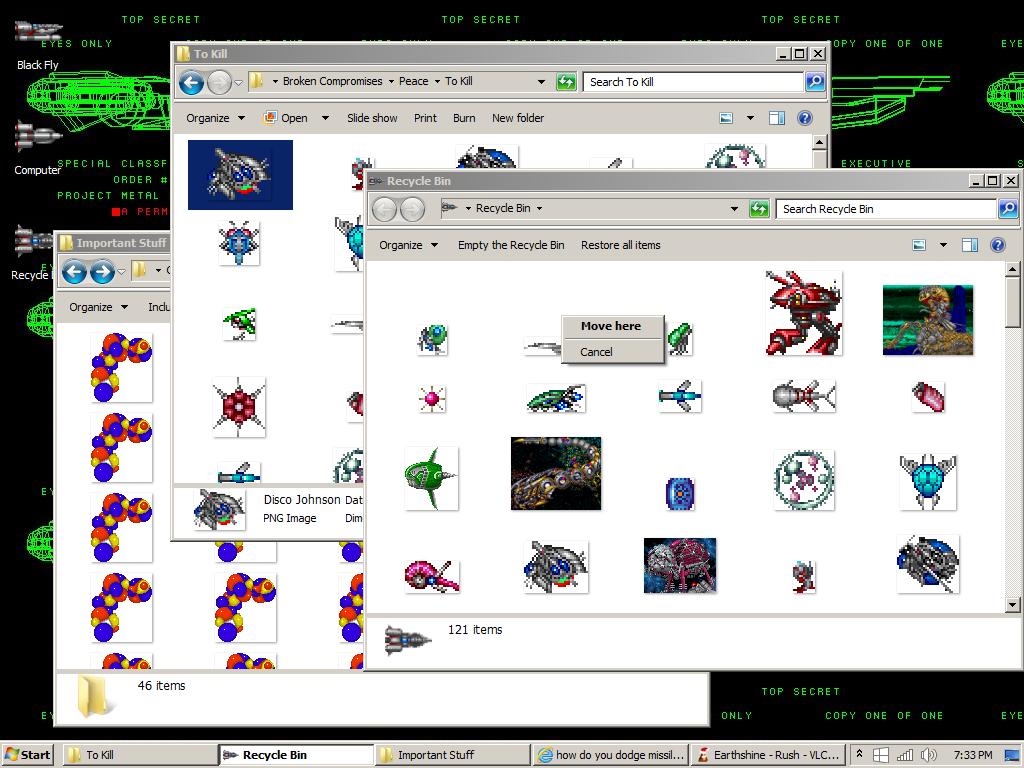Viewport: 1024px width, 768px height.
Task: Go back in the To Kill window
Action: tap(191, 82)
